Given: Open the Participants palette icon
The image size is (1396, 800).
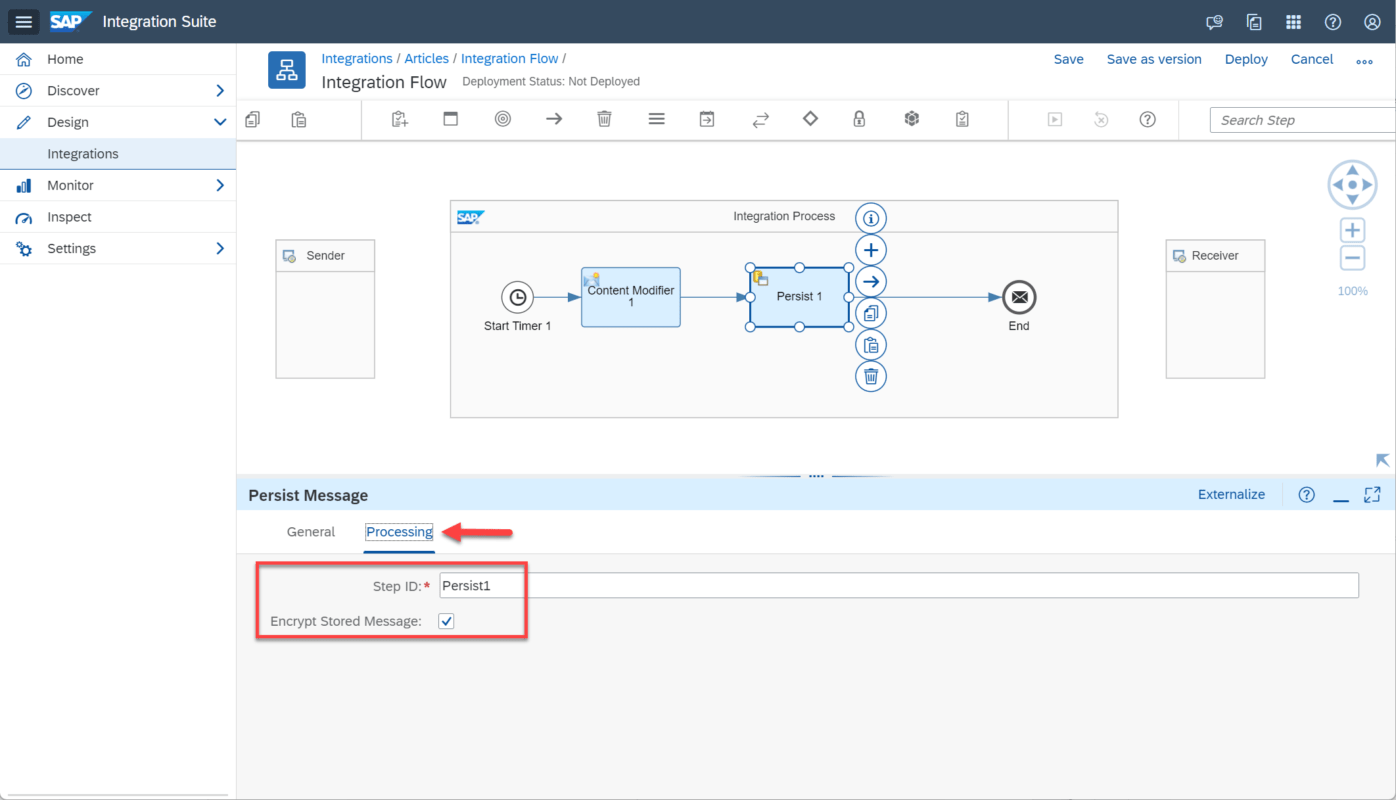Looking at the screenshot, I should (400, 119).
